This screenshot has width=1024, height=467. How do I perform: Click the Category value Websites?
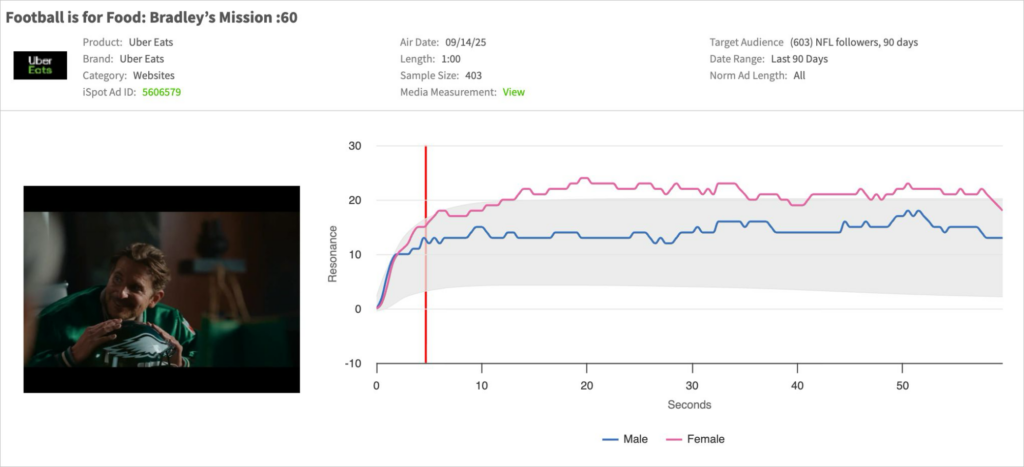[x=156, y=75]
